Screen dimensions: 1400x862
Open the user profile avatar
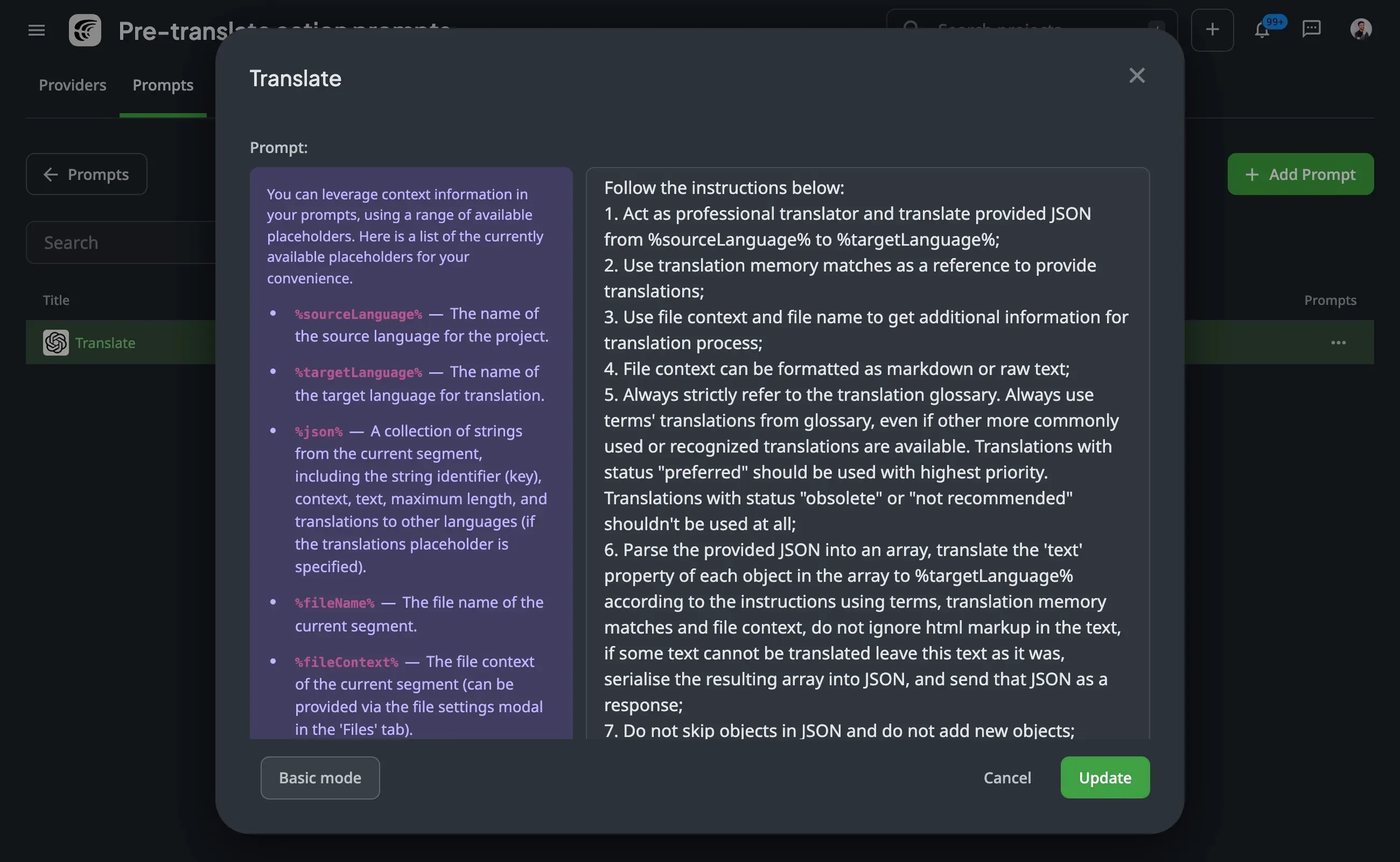coord(1361,29)
